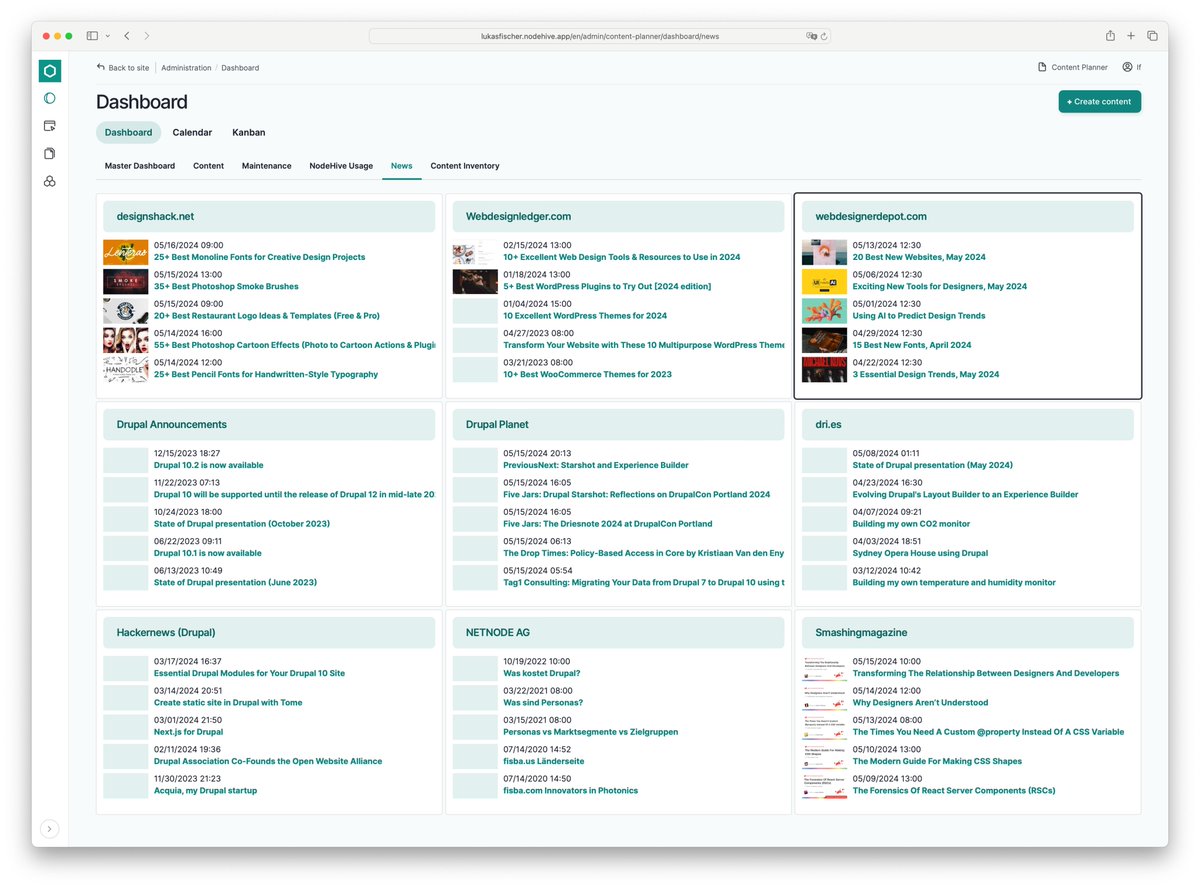Click the Dashboard breadcrumb link
This screenshot has width=1200, height=889.
[240, 68]
